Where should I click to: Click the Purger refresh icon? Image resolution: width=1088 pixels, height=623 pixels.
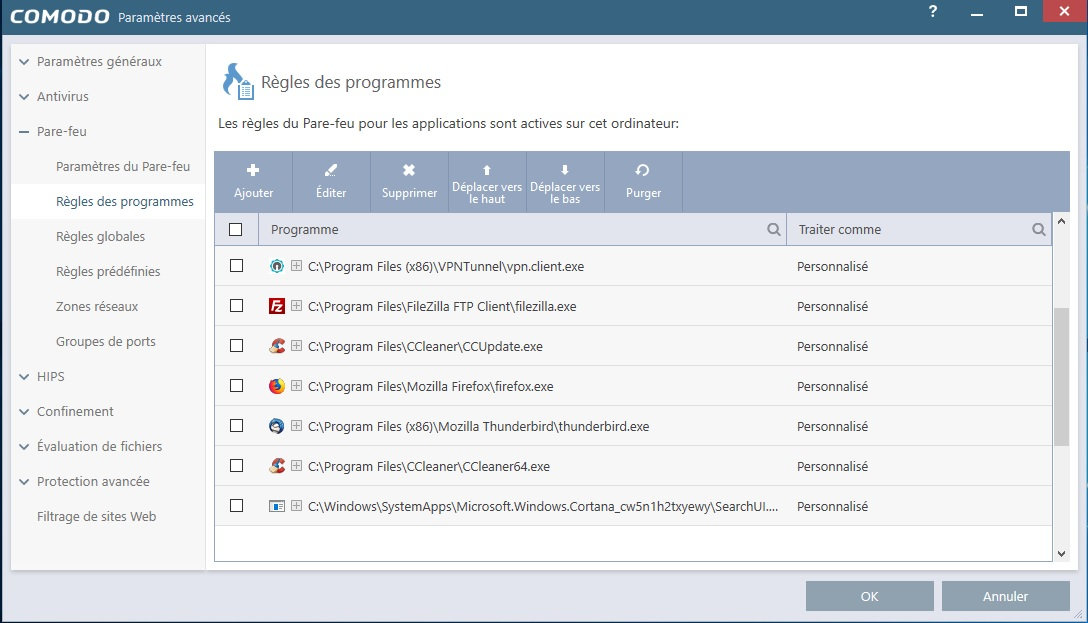643,171
